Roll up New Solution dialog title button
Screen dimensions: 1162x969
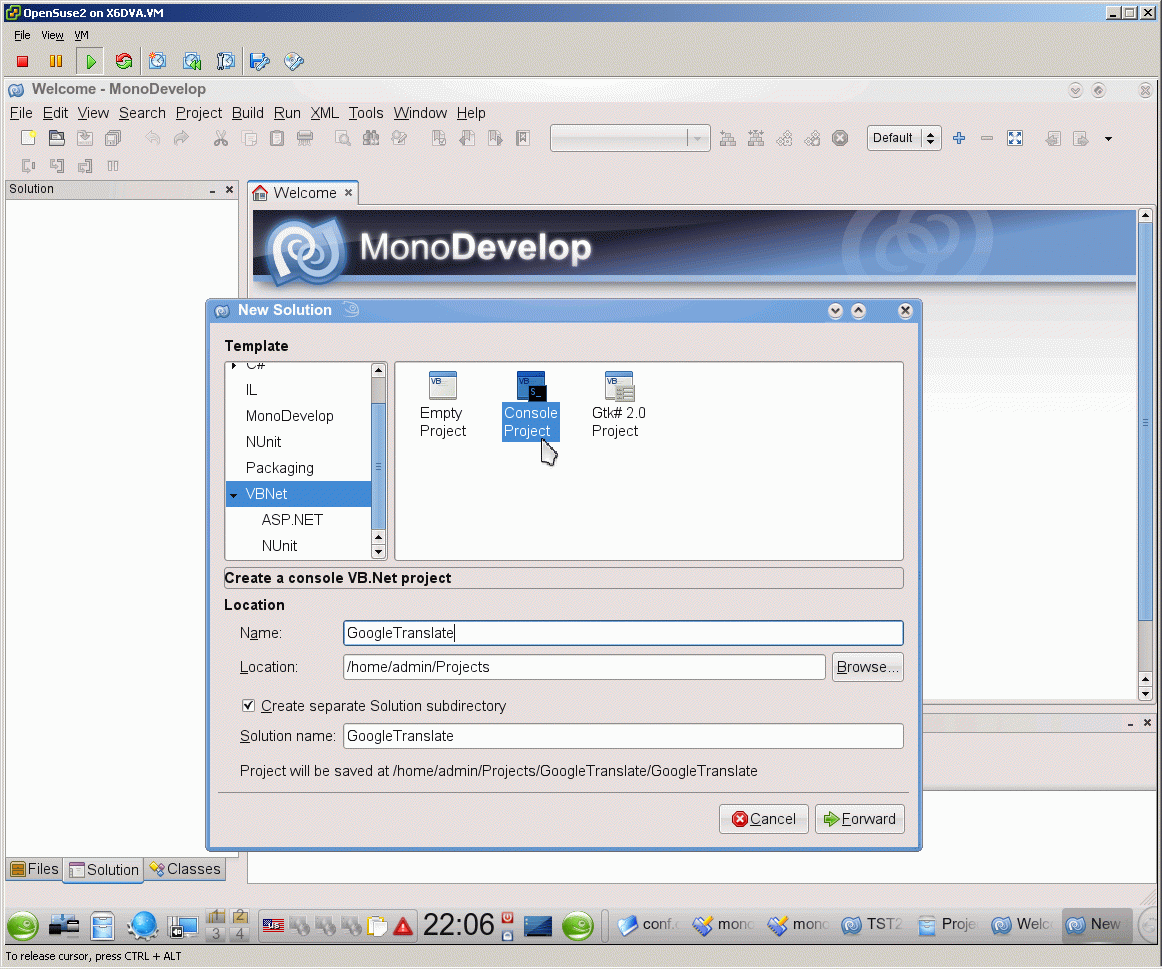[858, 310]
